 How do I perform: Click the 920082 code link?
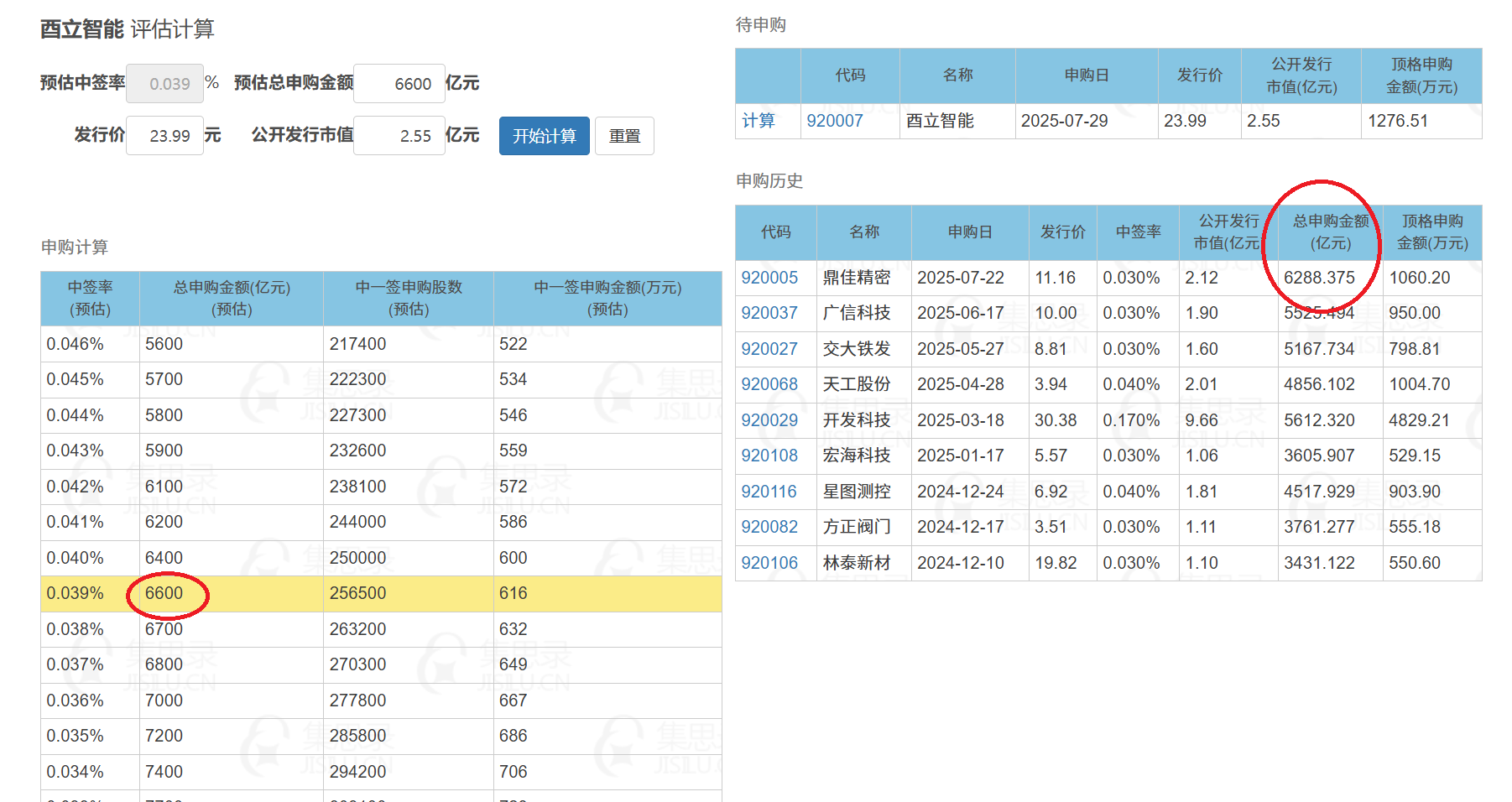point(769,527)
